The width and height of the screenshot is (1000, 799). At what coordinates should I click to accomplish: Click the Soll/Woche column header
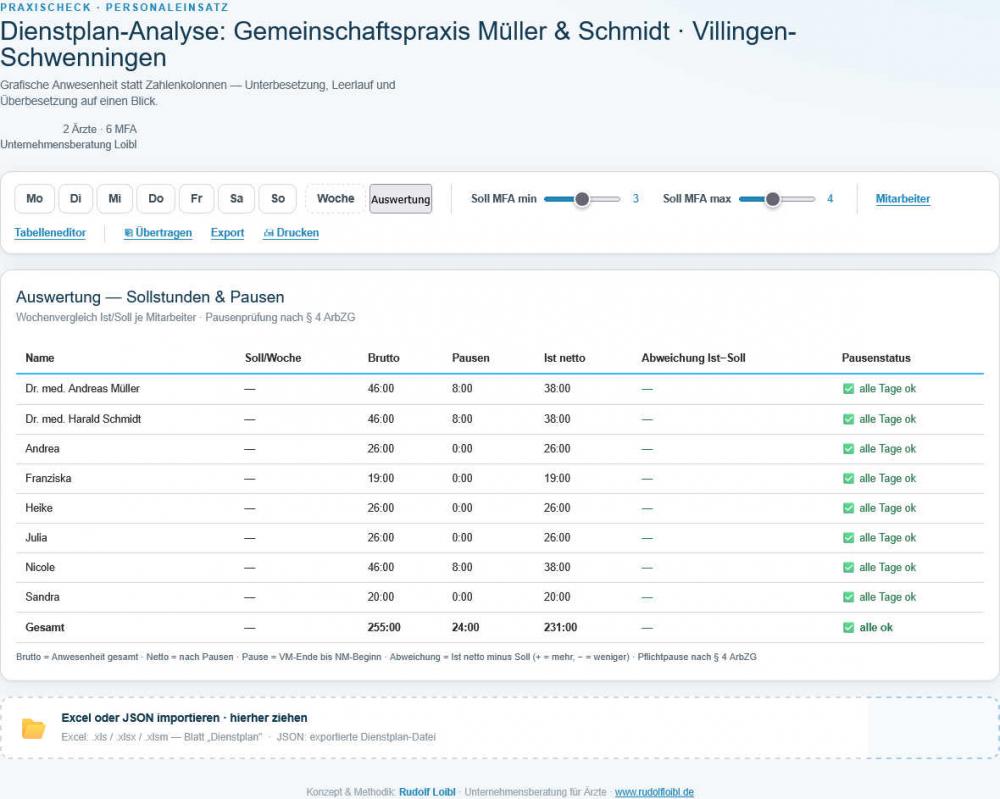(x=273, y=358)
